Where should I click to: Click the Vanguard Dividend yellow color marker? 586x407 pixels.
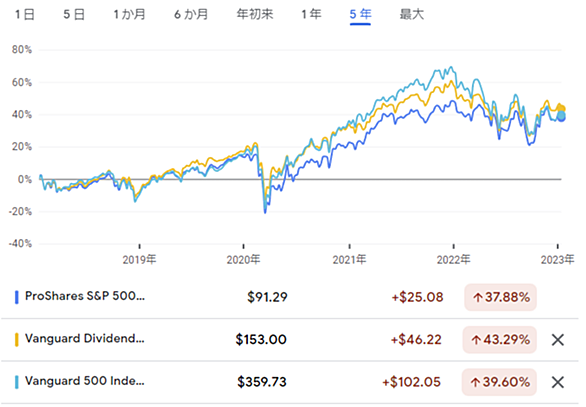coord(16,340)
